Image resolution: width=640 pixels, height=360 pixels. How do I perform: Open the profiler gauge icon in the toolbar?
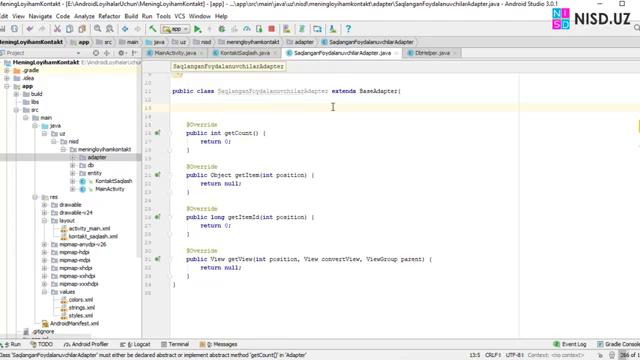[x=247, y=29]
